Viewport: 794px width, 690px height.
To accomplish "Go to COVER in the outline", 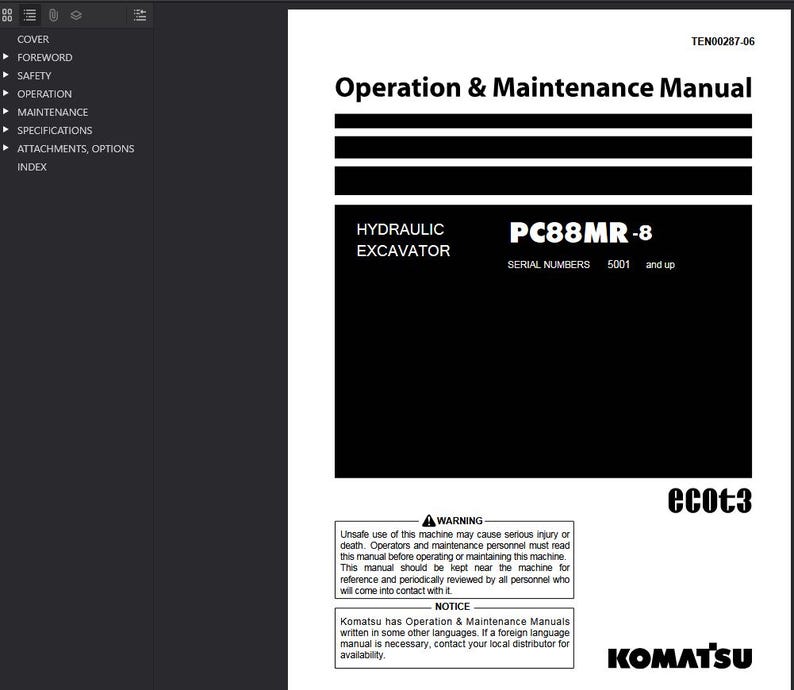I will [x=33, y=39].
